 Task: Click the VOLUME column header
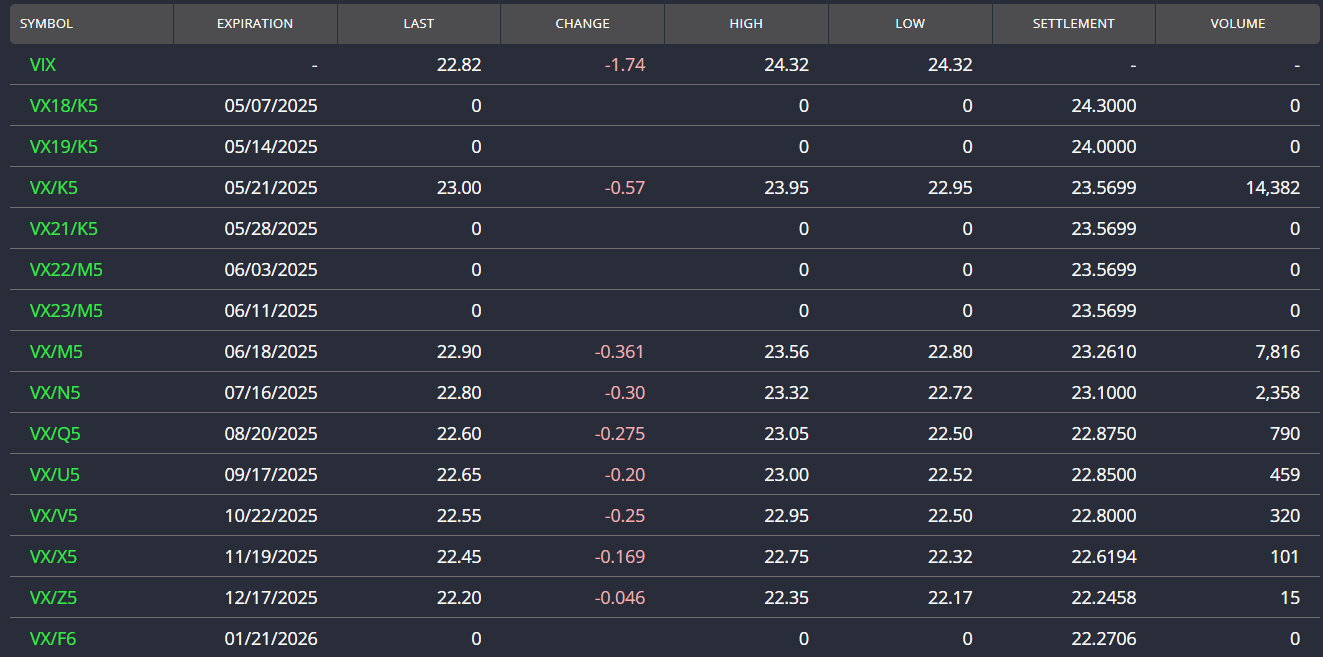(1238, 24)
